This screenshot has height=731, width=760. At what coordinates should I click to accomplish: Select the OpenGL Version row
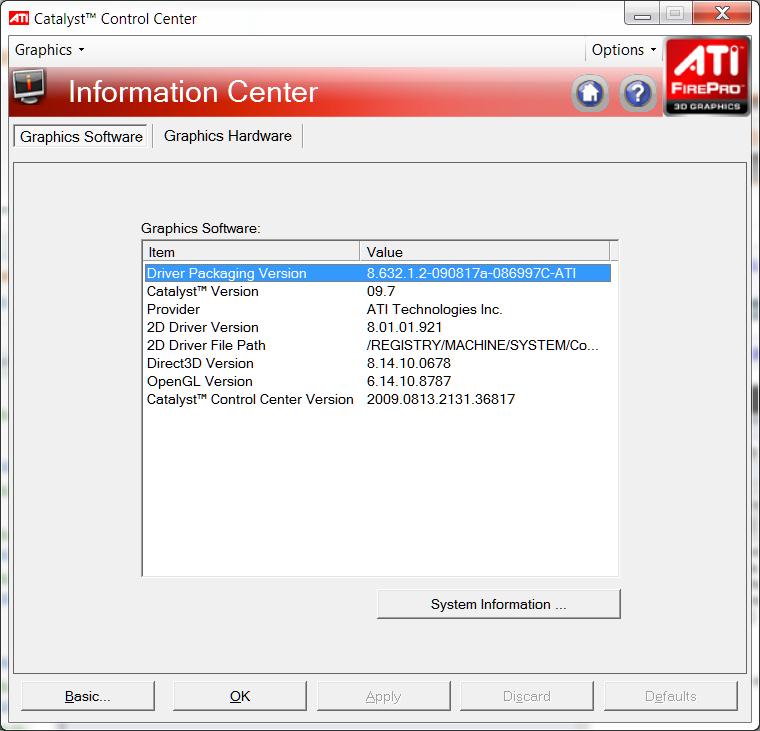(x=378, y=381)
